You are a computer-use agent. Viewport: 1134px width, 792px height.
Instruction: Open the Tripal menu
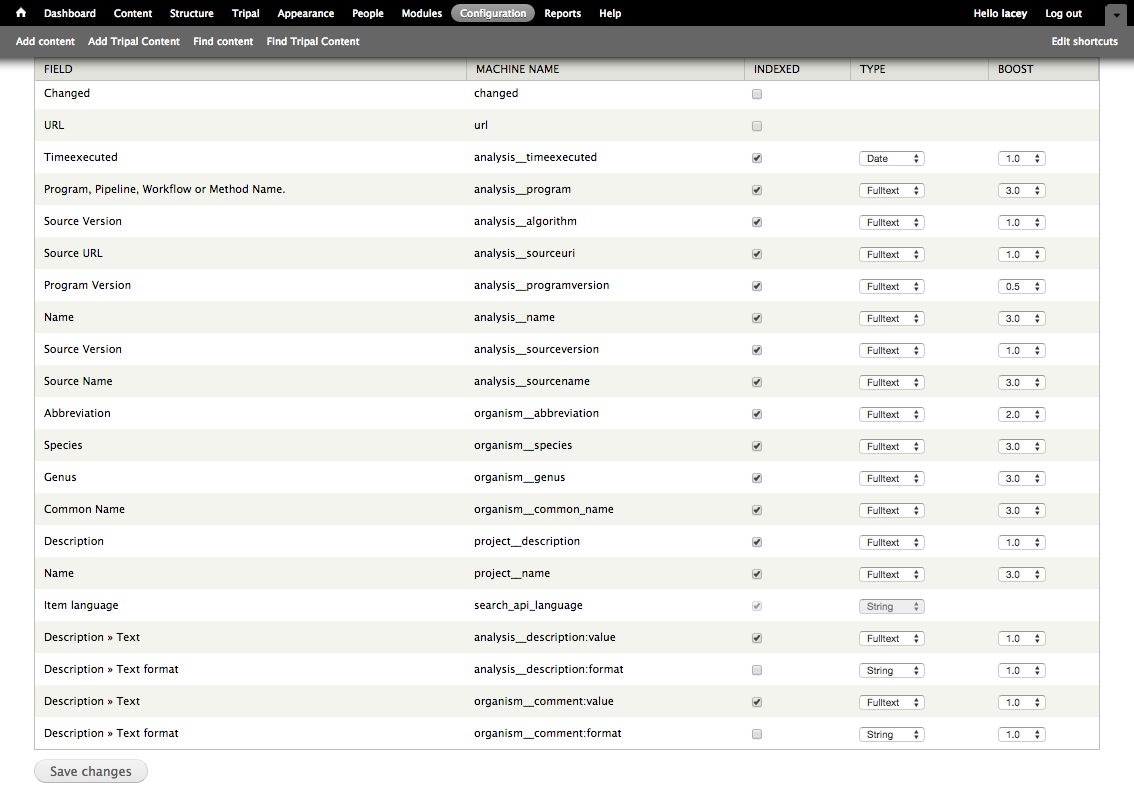click(245, 13)
